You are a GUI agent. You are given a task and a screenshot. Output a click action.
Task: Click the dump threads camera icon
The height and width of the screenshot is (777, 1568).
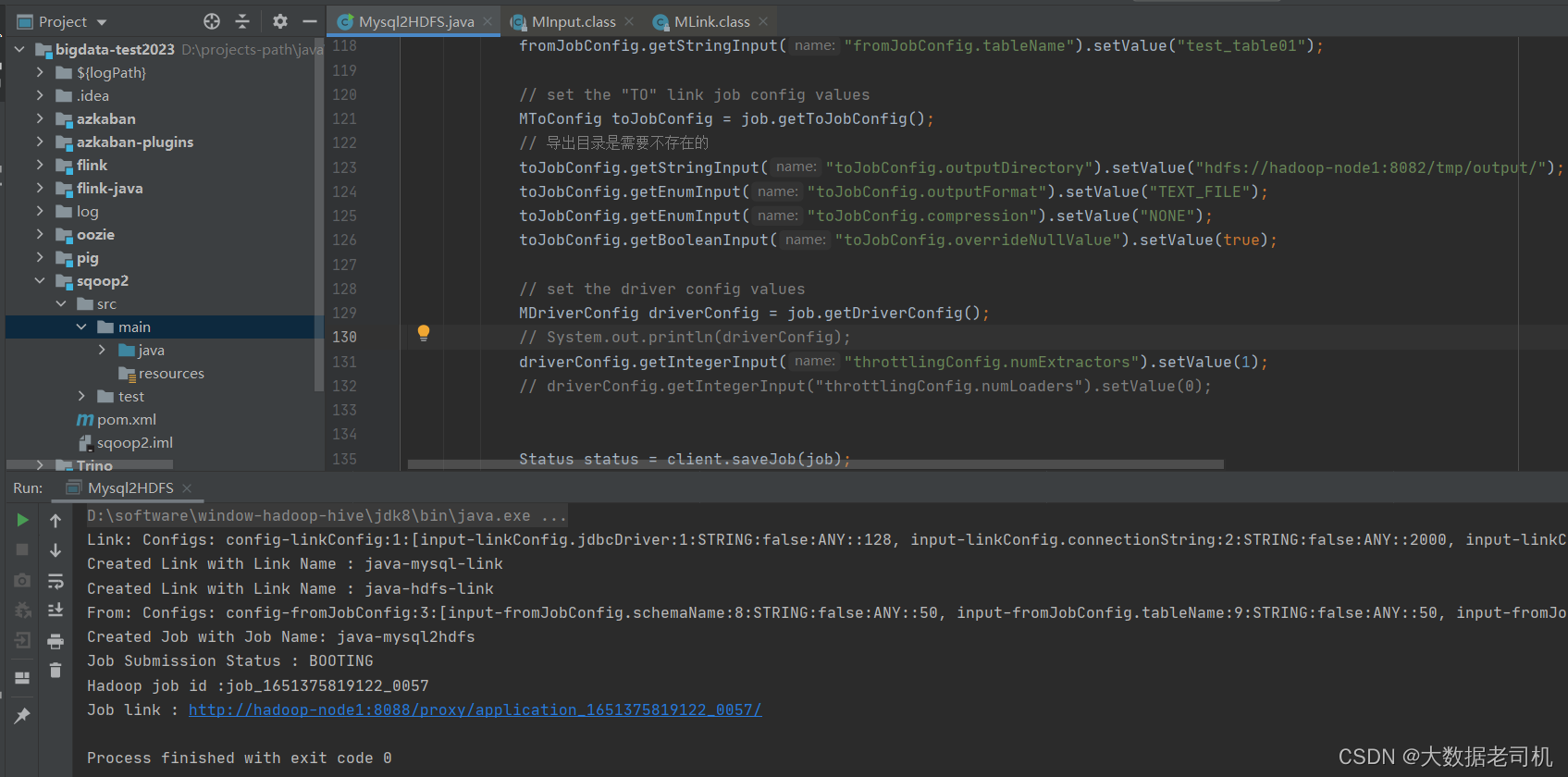tap(22, 581)
